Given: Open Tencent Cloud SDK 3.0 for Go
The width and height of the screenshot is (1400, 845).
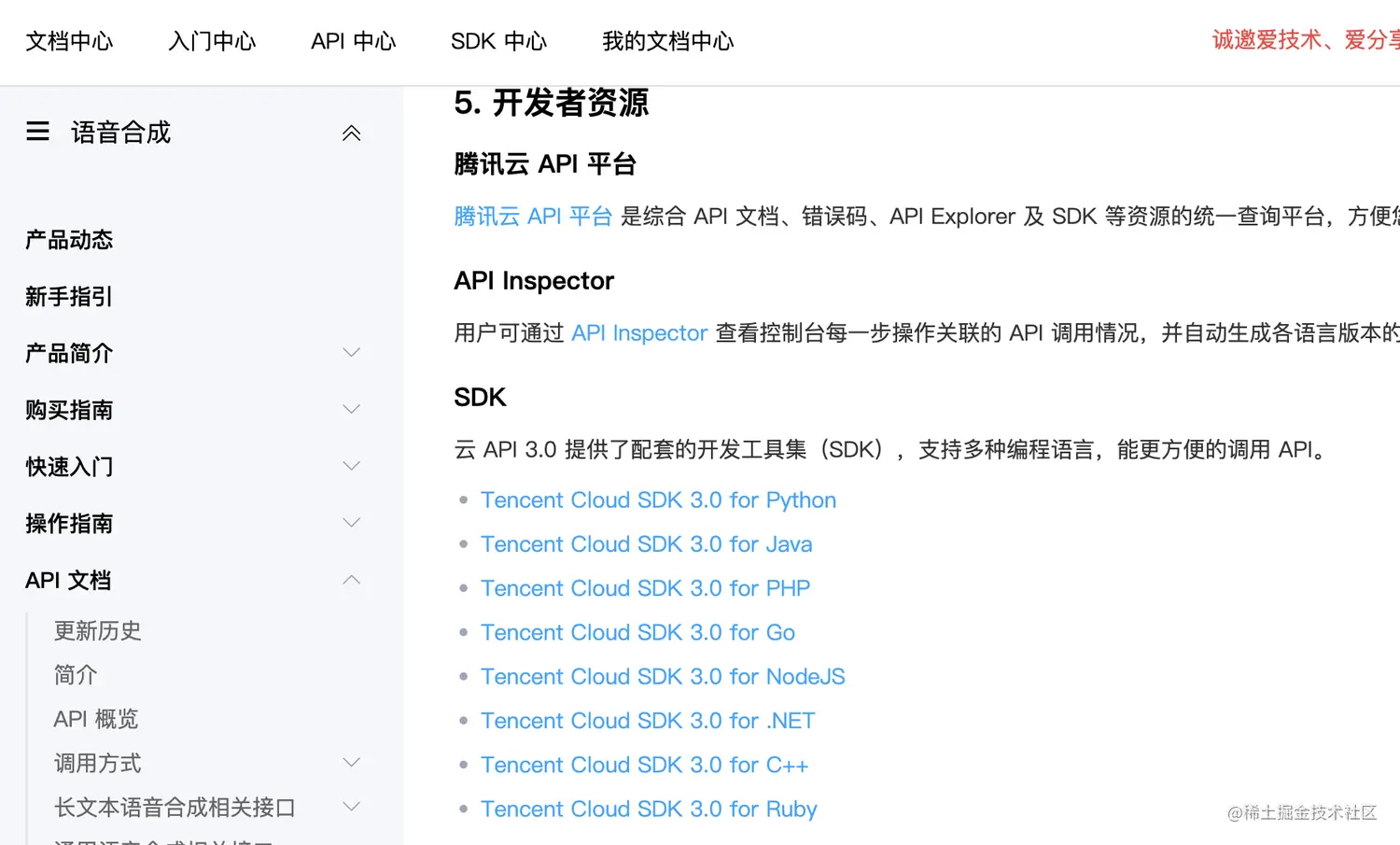Looking at the screenshot, I should click(x=637, y=633).
